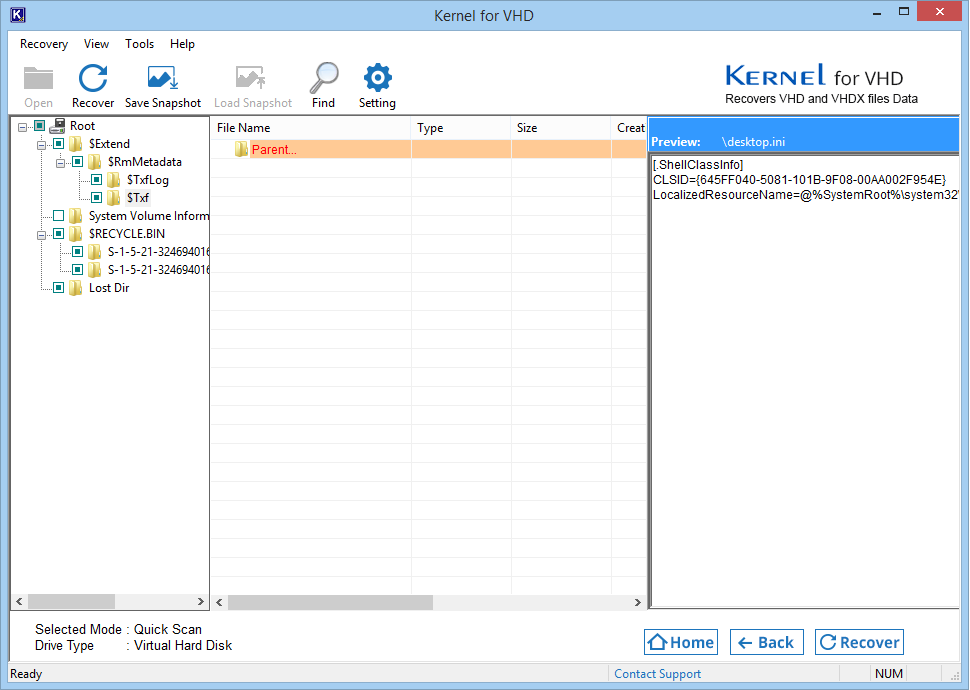Toggle the $RmMetadata checkbox

[77, 162]
